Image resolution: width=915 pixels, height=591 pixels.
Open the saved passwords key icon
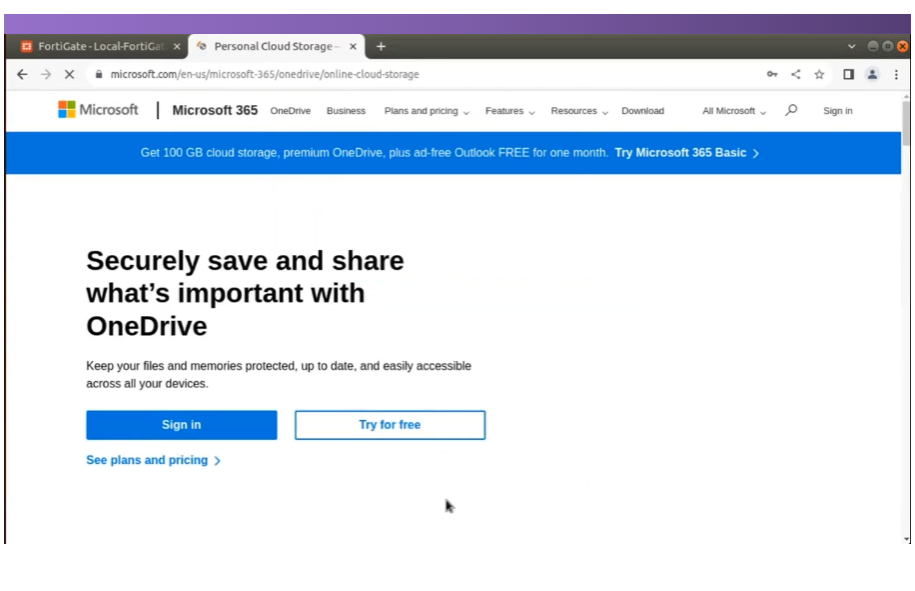pyautogui.click(x=772, y=75)
